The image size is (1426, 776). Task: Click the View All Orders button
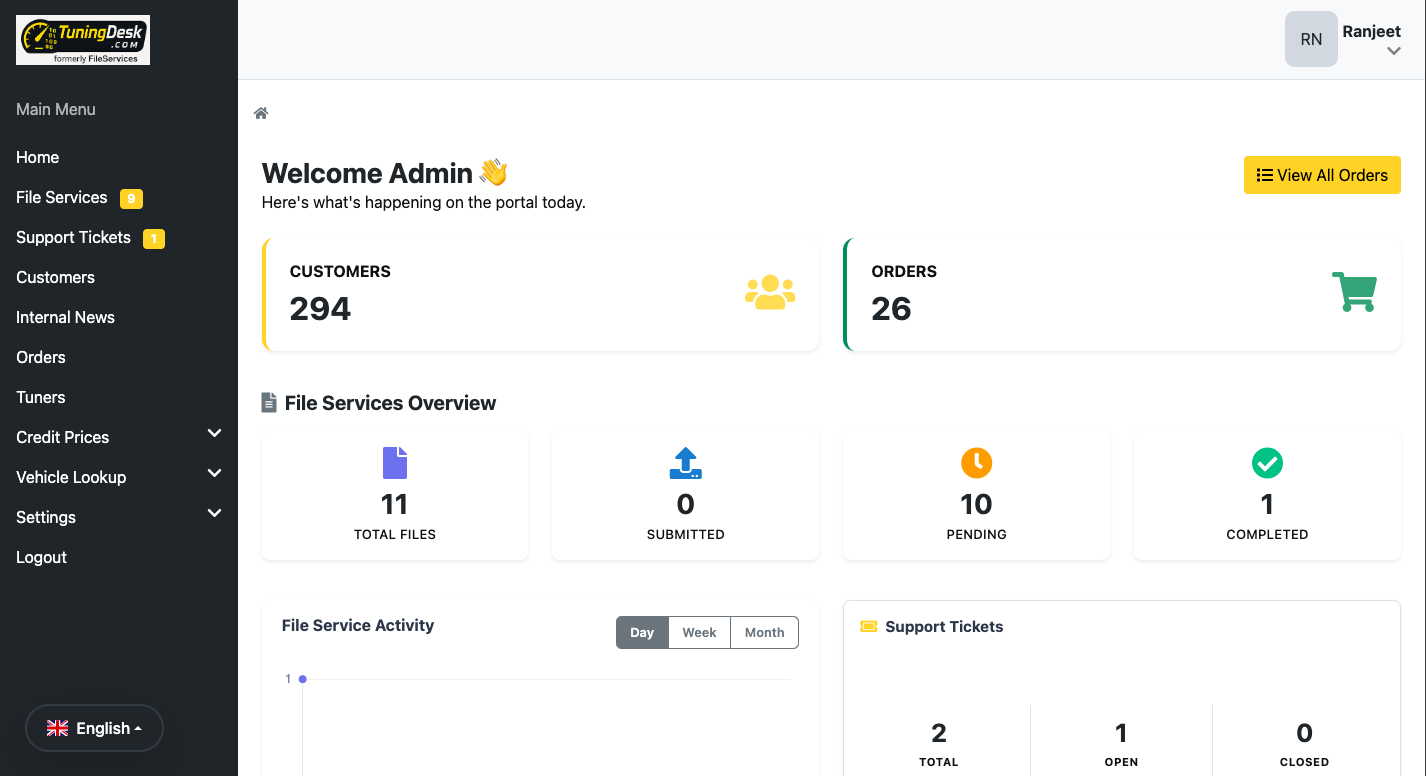1322,175
